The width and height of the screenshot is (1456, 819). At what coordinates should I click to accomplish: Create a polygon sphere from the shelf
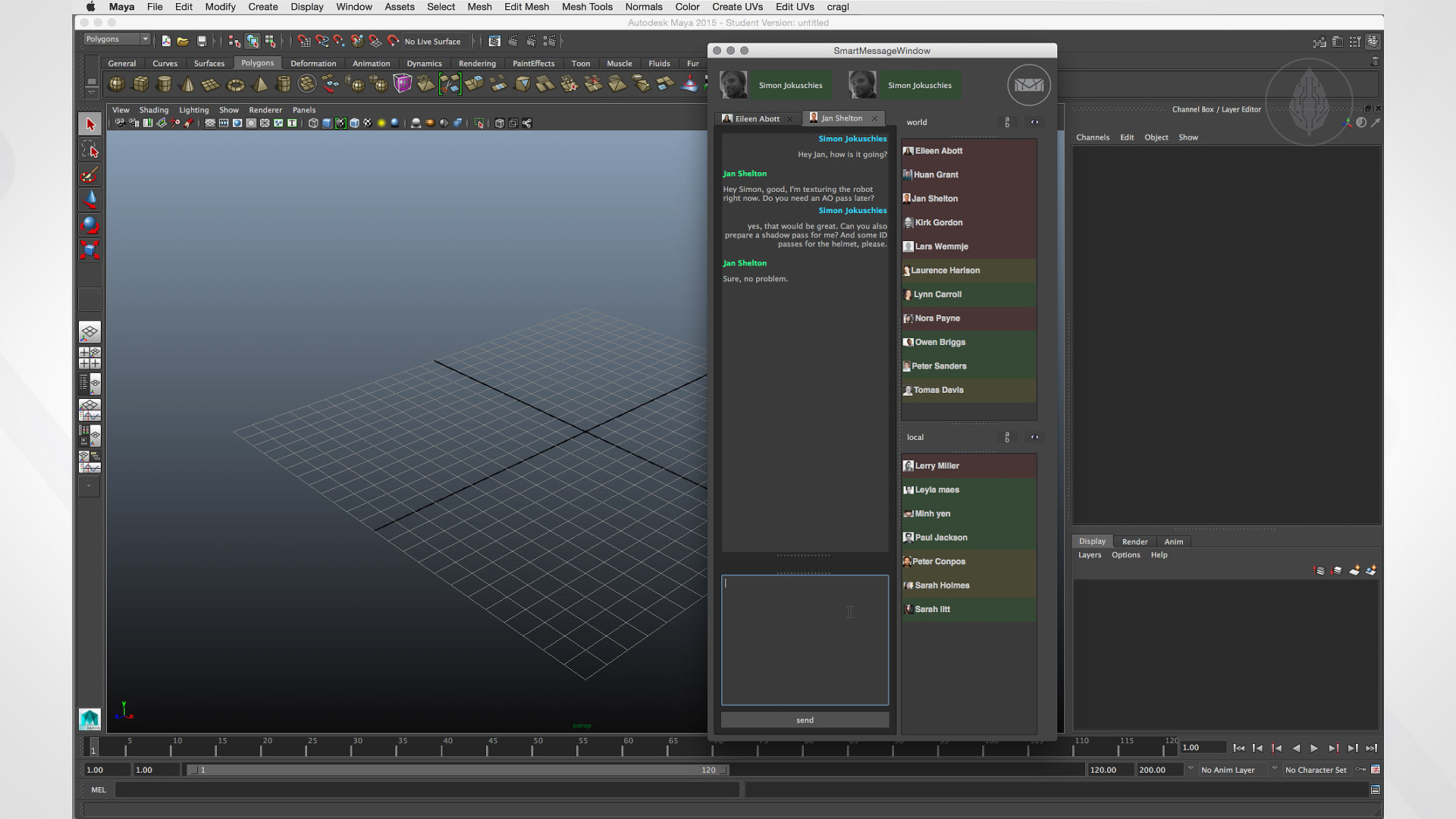(x=117, y=84)
